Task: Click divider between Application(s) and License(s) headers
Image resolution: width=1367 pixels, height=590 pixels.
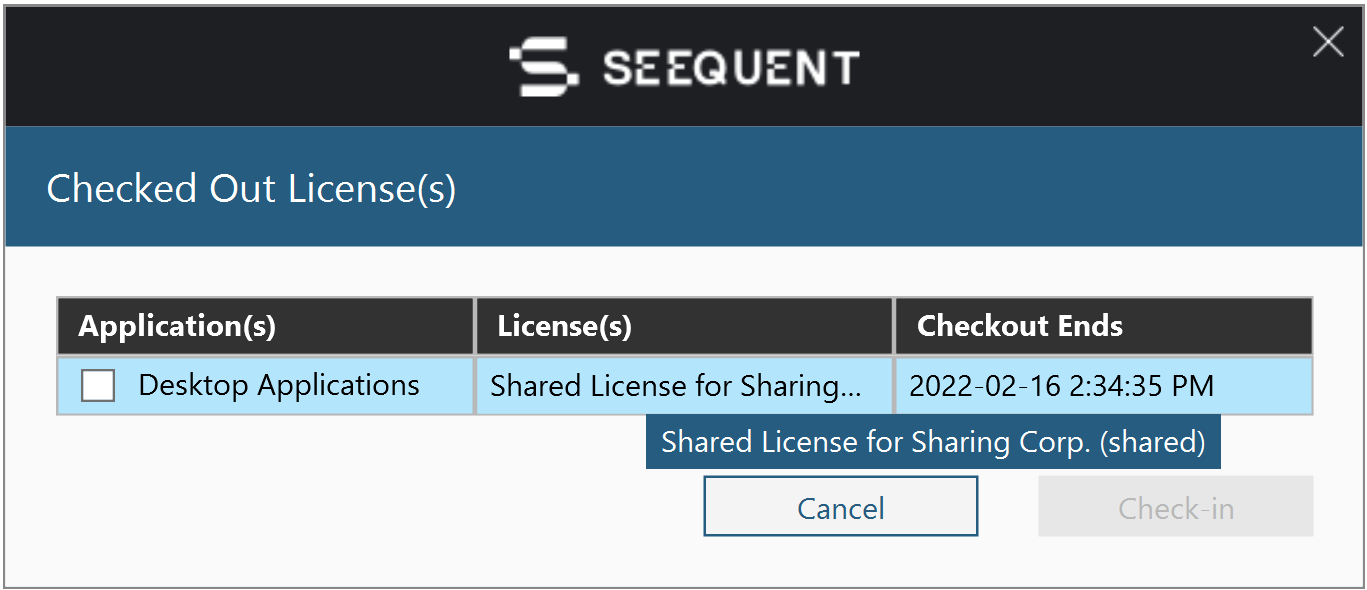Action: coord(475,326)
